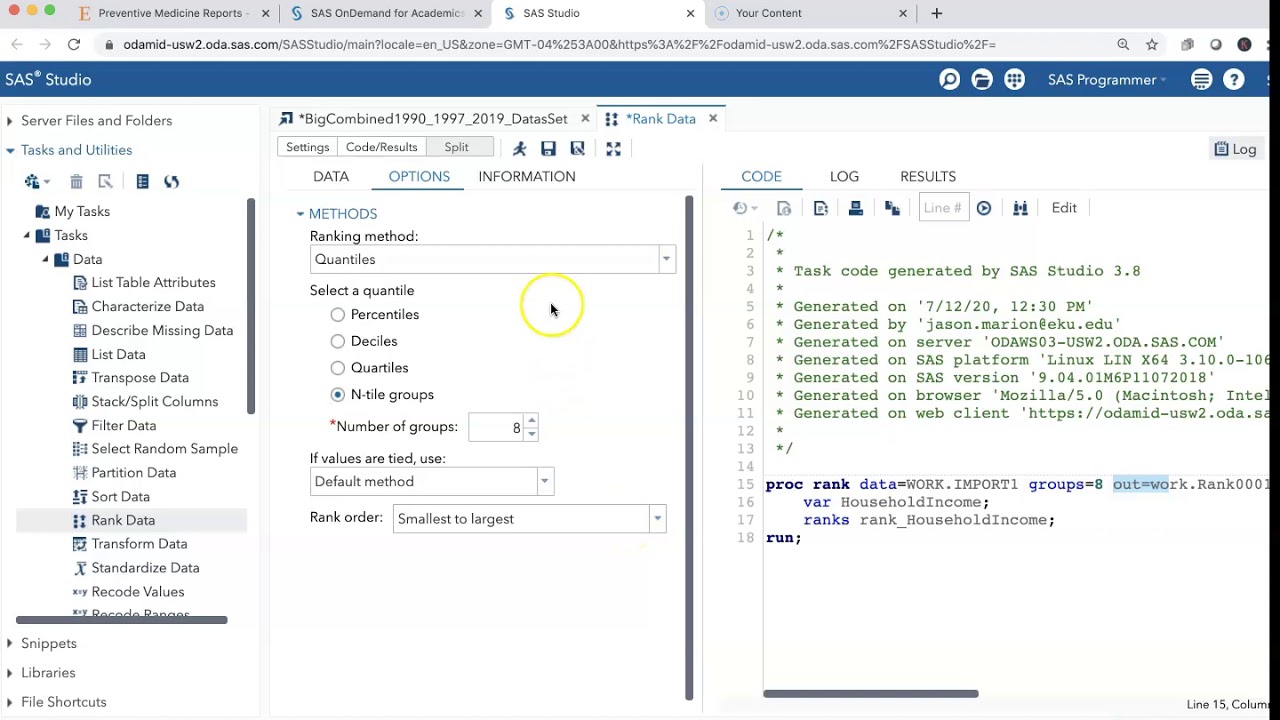Open the Log button at top right
The image size is (1280, 720).
pos(1236,149)
